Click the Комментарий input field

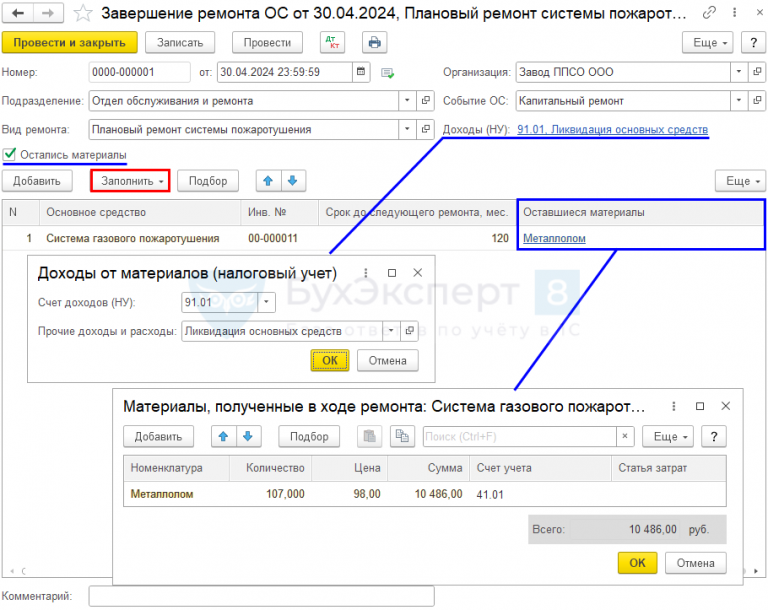262,596
